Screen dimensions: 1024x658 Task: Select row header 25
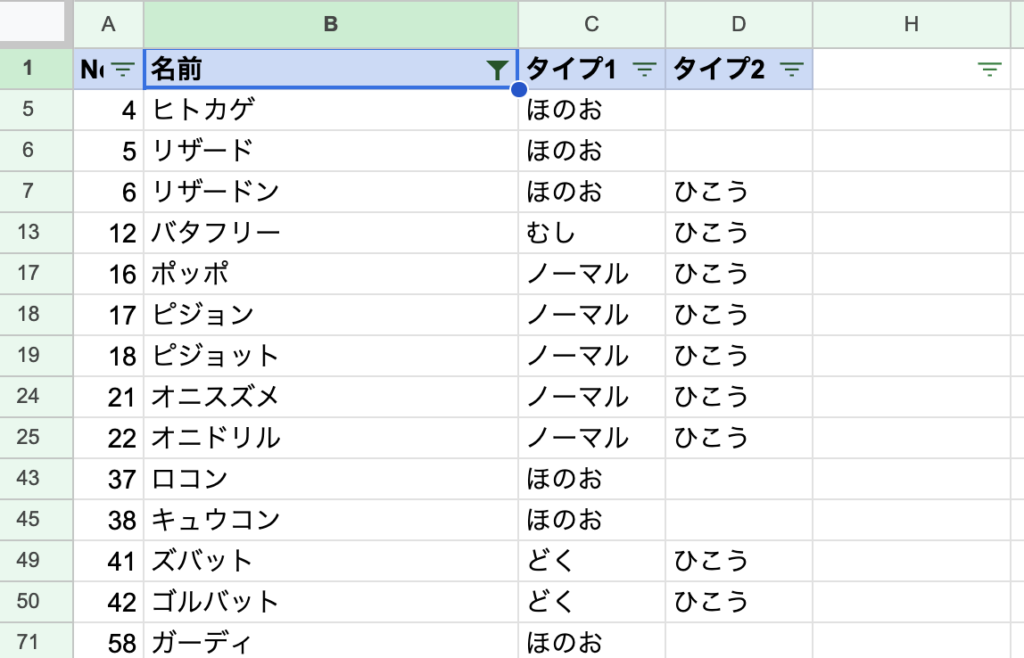pyautogui.click(x=36, y=438)
